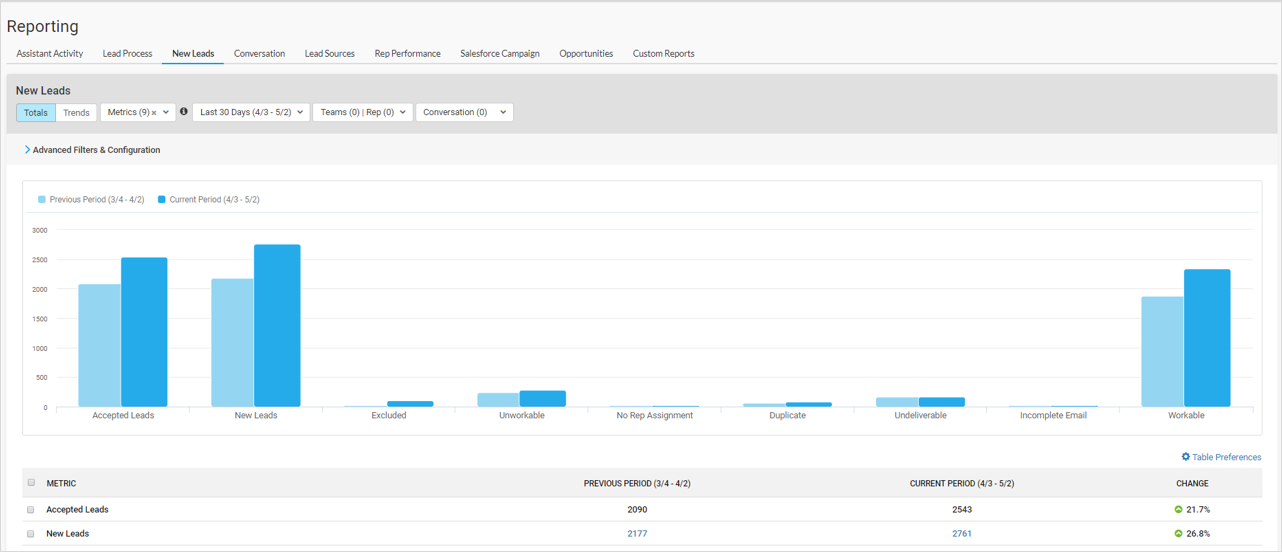
Task: Open the Last 30 Days date dropdown
Action: pyautogui.click(x=251, y=112)
